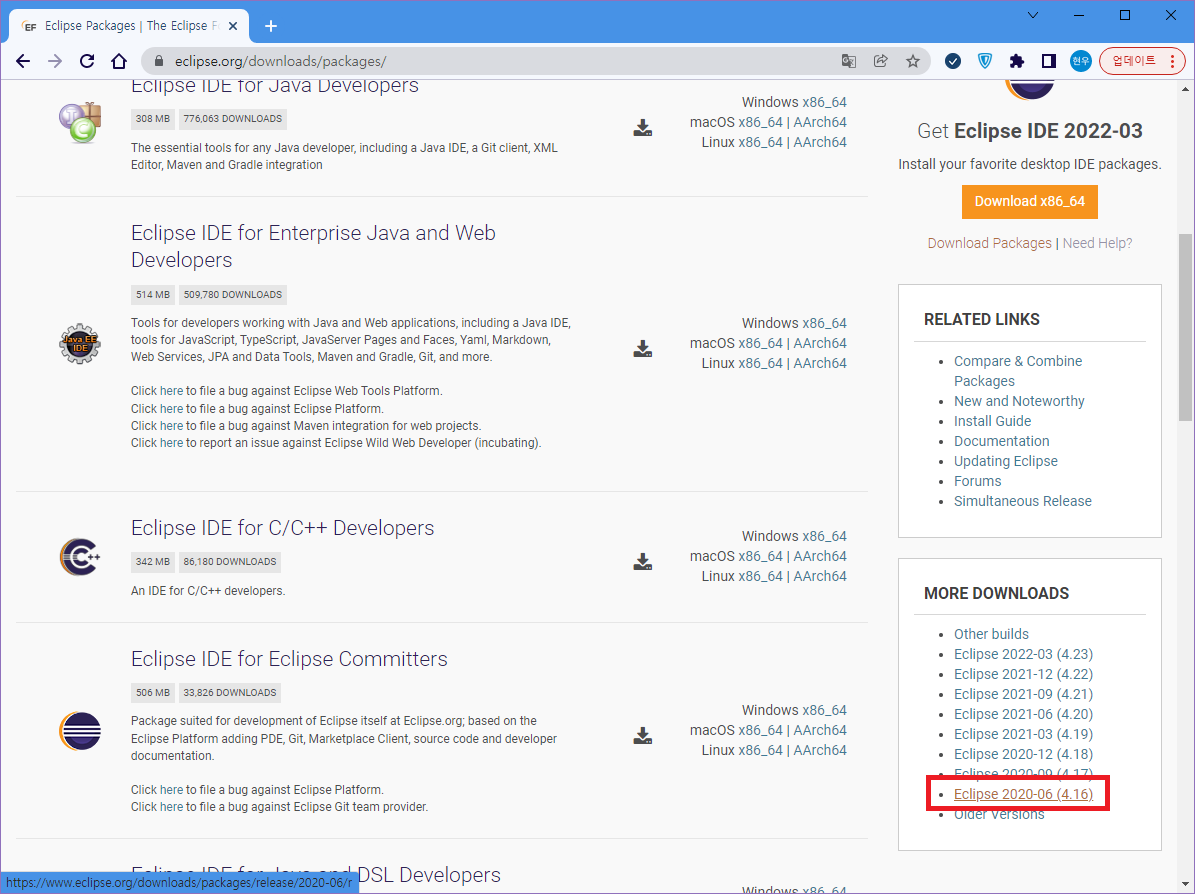Open Eclipse IDE for C/C++ Developers title
The image size is (1195, 894).
tap(282, 528)
